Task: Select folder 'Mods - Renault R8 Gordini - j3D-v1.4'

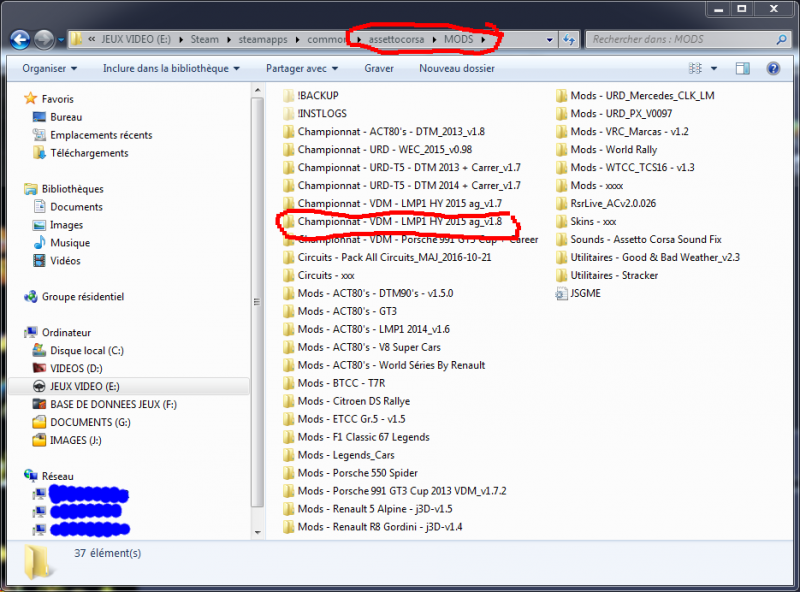Action: pos(380,527)
